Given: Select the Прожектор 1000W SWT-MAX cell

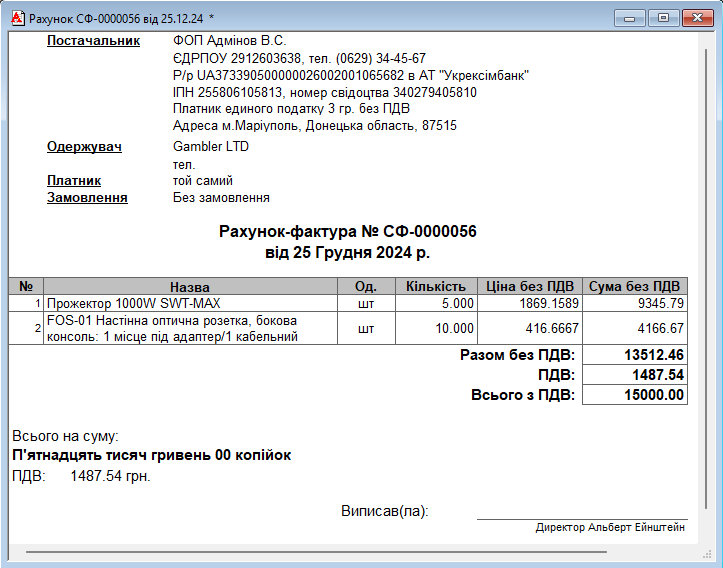Looking at the screenshot, I should (x=190, y=303).
